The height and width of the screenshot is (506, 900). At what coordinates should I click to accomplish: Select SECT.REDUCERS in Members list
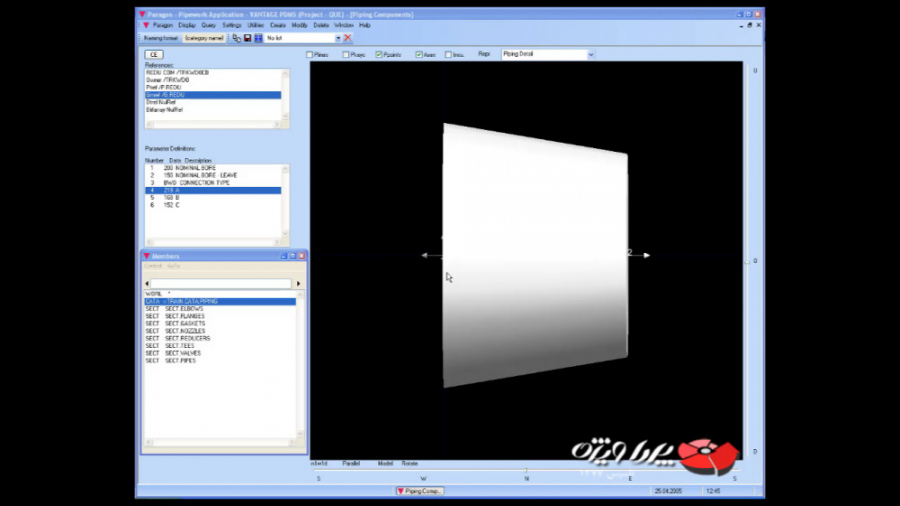tap(220, 338)
